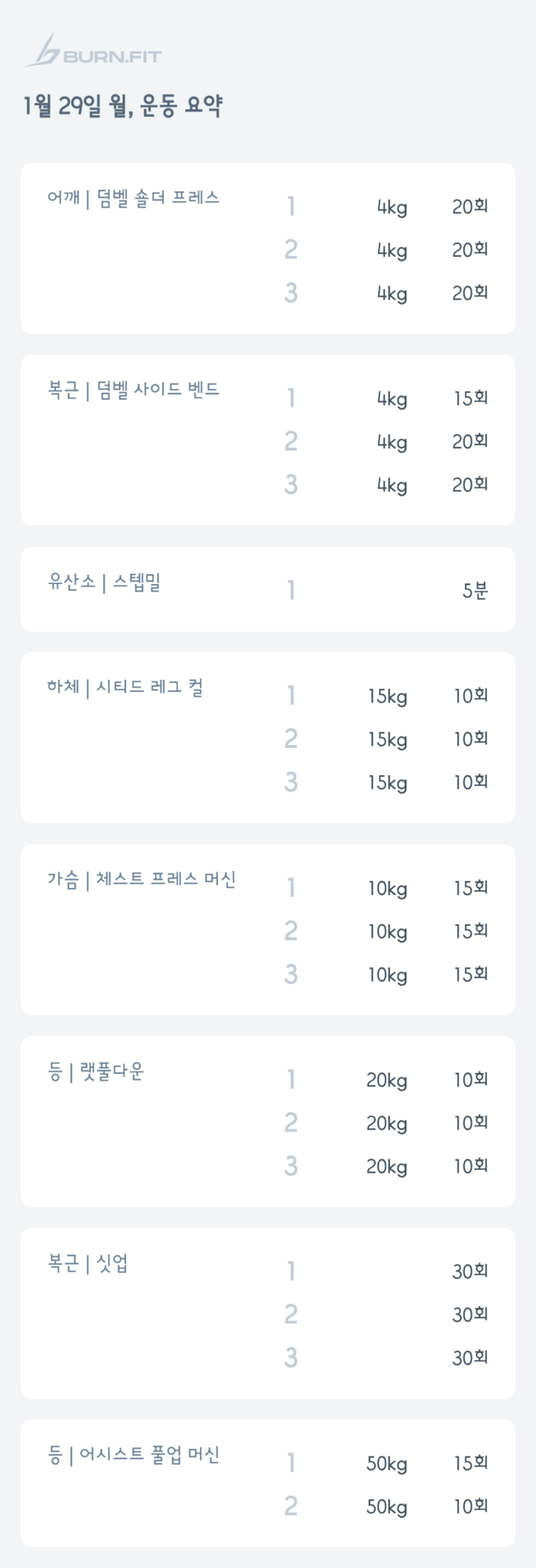Open the 어시스트 풀업 머신 exercise

coord(133,1455)
